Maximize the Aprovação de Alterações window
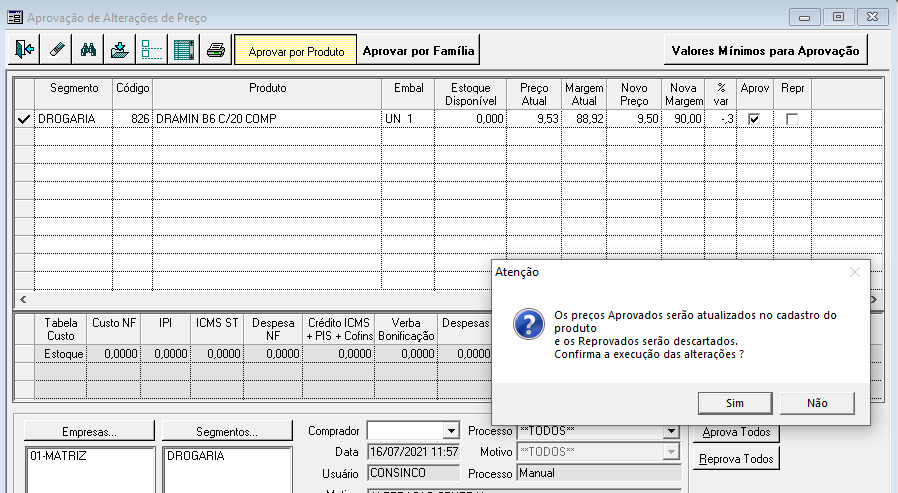Screen dimensions: 898x493 click(x=838, y=17)
